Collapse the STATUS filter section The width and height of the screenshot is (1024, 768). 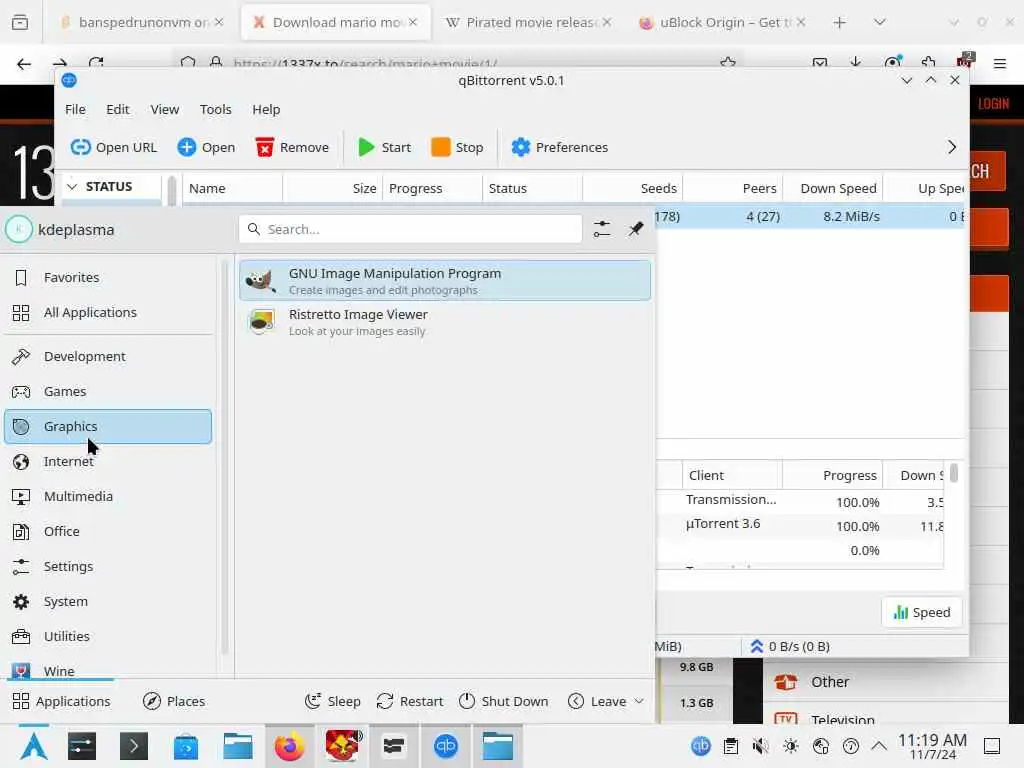72,187
